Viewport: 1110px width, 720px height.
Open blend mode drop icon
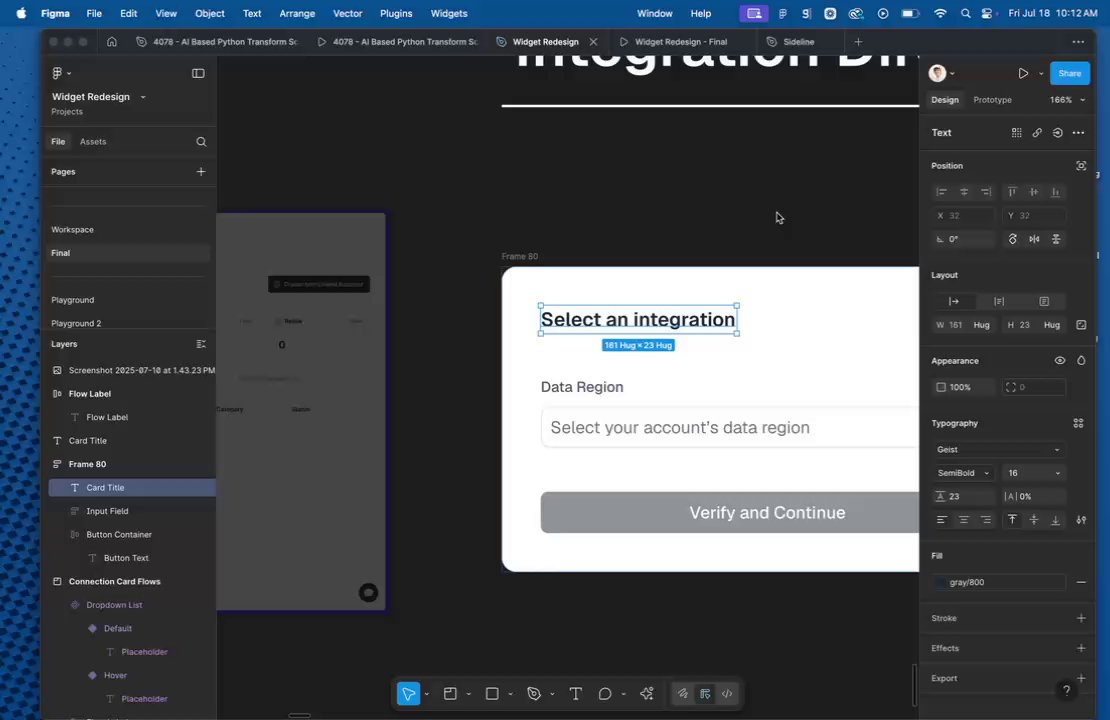click(1081, 360)
